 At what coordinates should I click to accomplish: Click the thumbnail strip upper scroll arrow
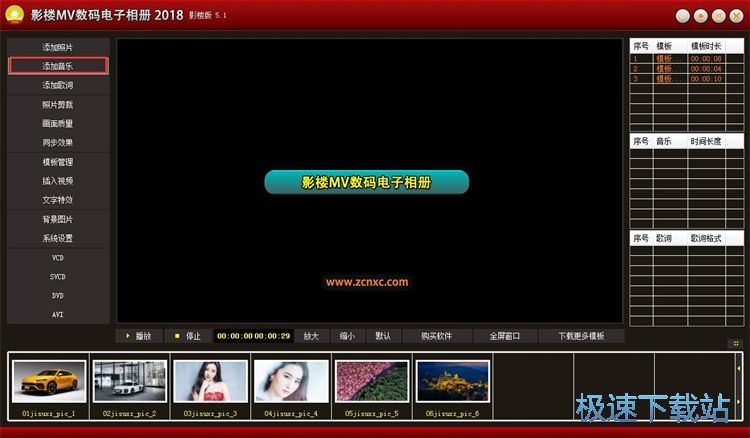[739, 369]
